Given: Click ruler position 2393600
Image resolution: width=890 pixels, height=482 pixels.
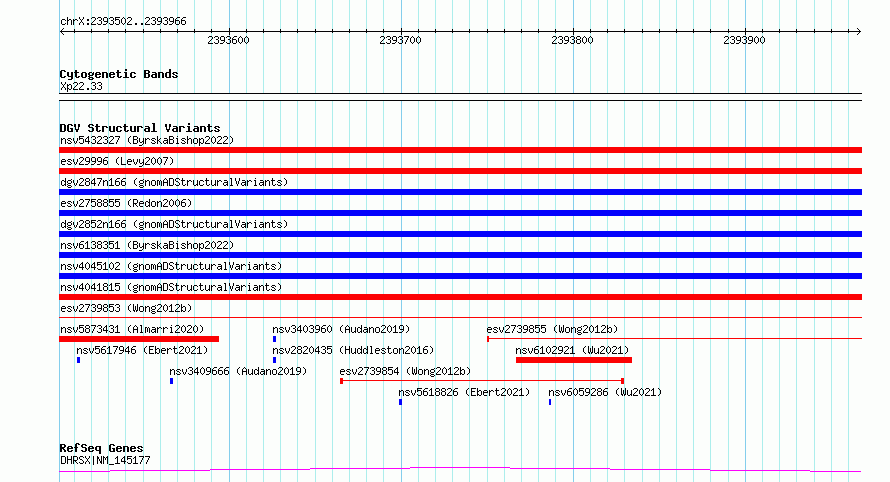Looking at the screenshot, I should click(228, 40).
